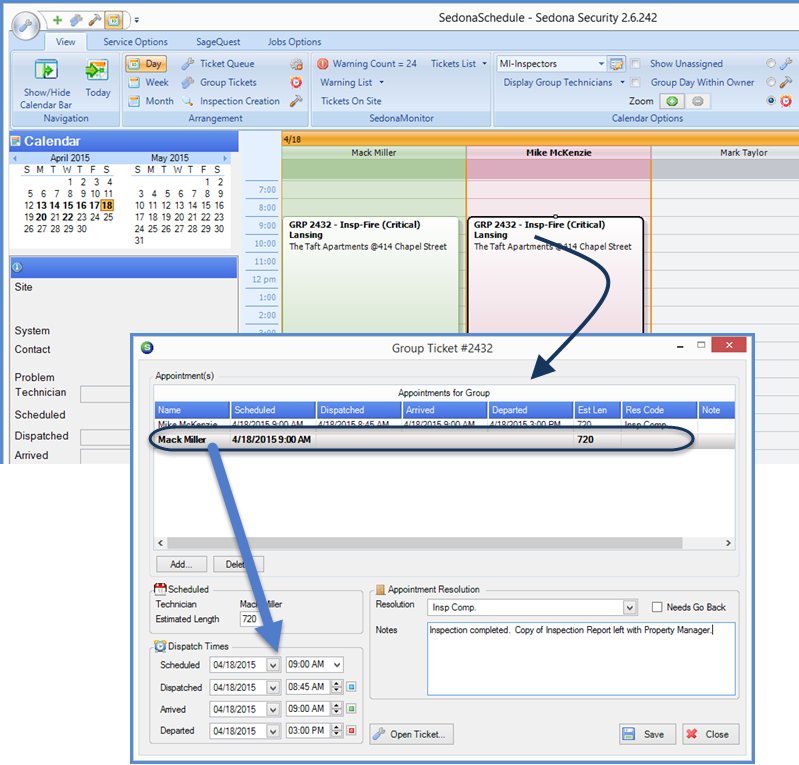Screen dimensions: 799x765
Task: Open the quick access toolbar customize arrow
Action: point(137,20)
